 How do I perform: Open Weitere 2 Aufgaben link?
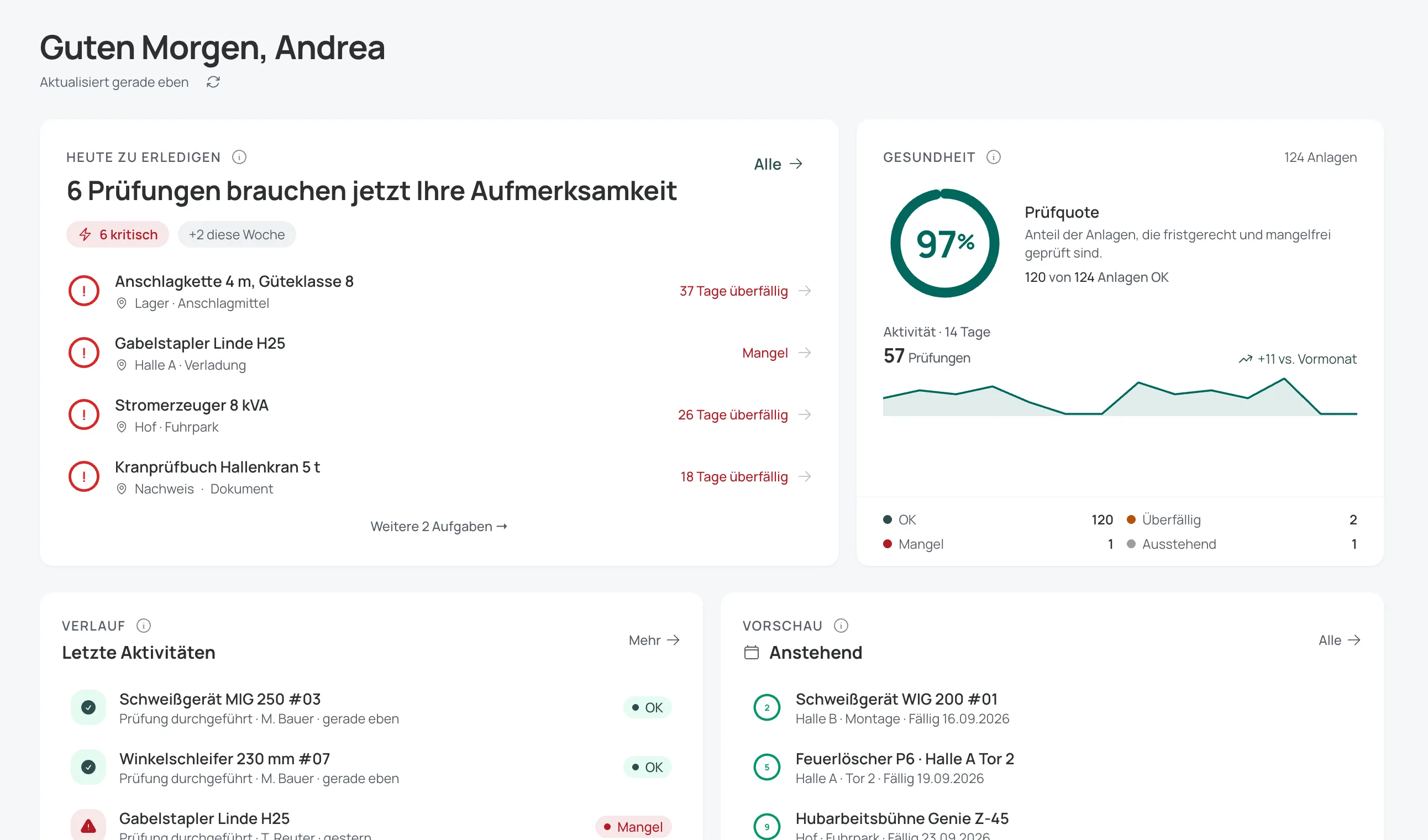click(x=439, y=526)
